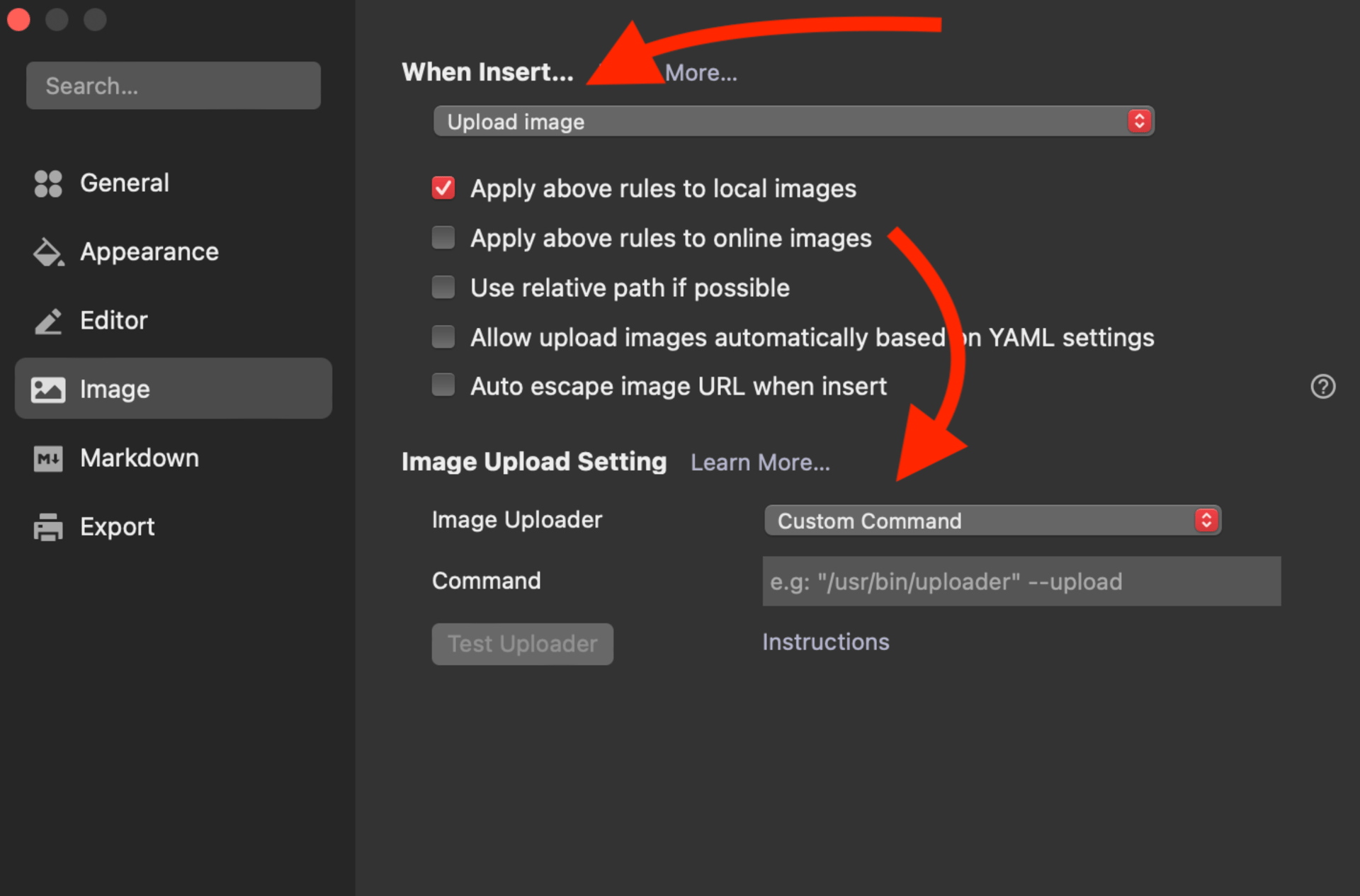The width and height of the screenshot is (1360, 896).
Task: Click the Markdown M-arrow icon
Action: 48,458
